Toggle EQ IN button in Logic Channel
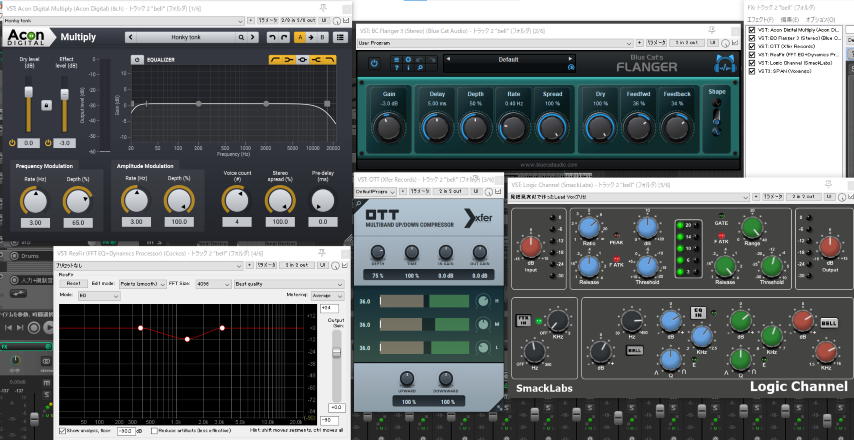Image resolution: width=854 pixels, height=440 pixels. pyautogui.click(x=698, y=313)
